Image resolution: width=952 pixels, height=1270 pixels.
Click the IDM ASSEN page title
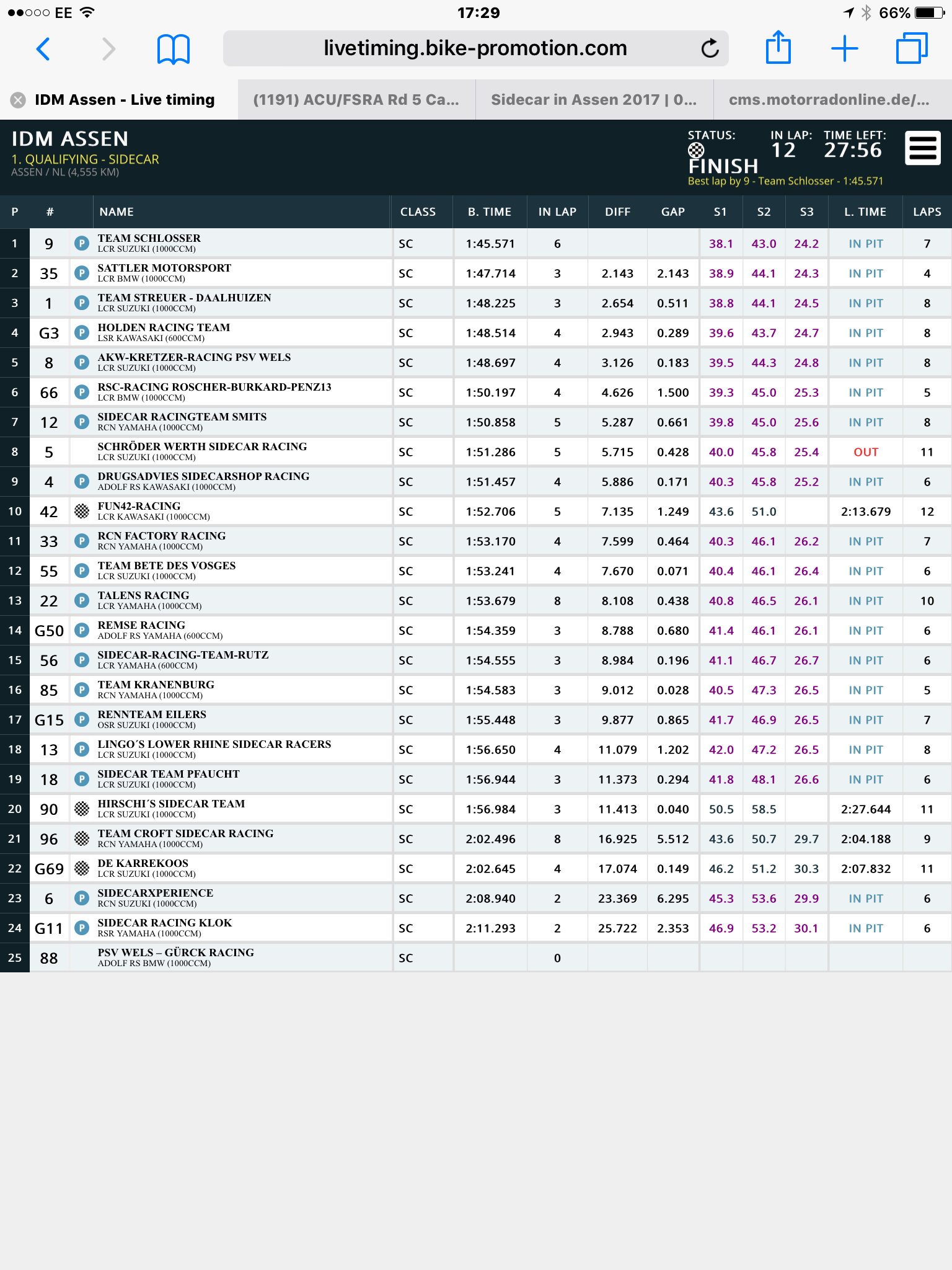pos(70,138)
